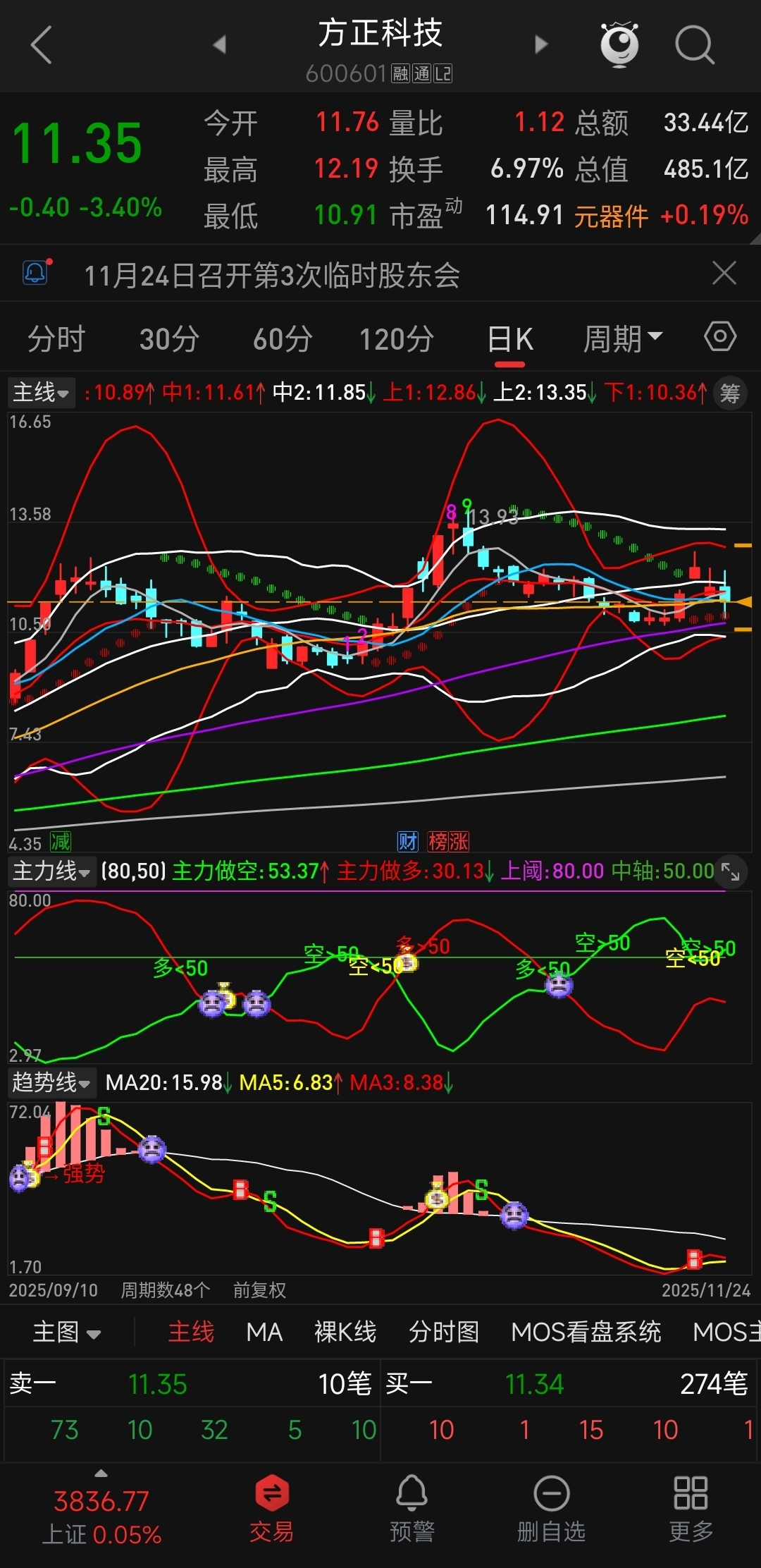Select the 日K tab
This screenshot has height=1568, width=761.
[510, 339]
